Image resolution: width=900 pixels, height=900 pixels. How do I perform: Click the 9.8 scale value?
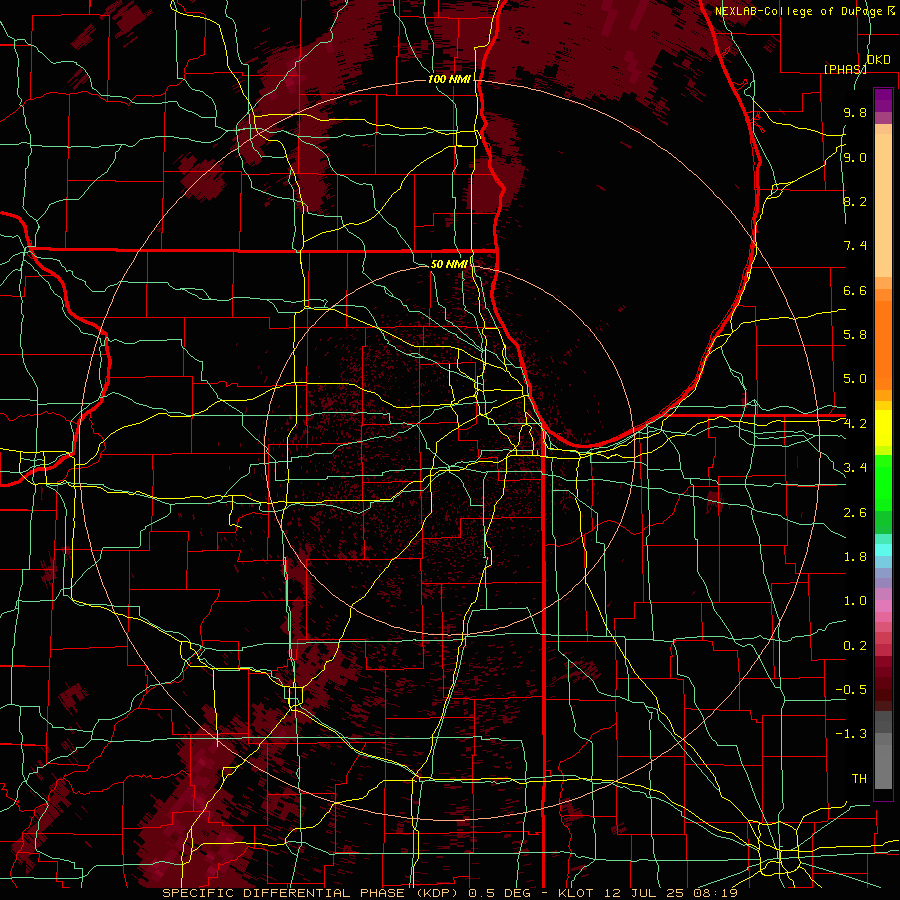pyautogui.click(x=855, y=112)
